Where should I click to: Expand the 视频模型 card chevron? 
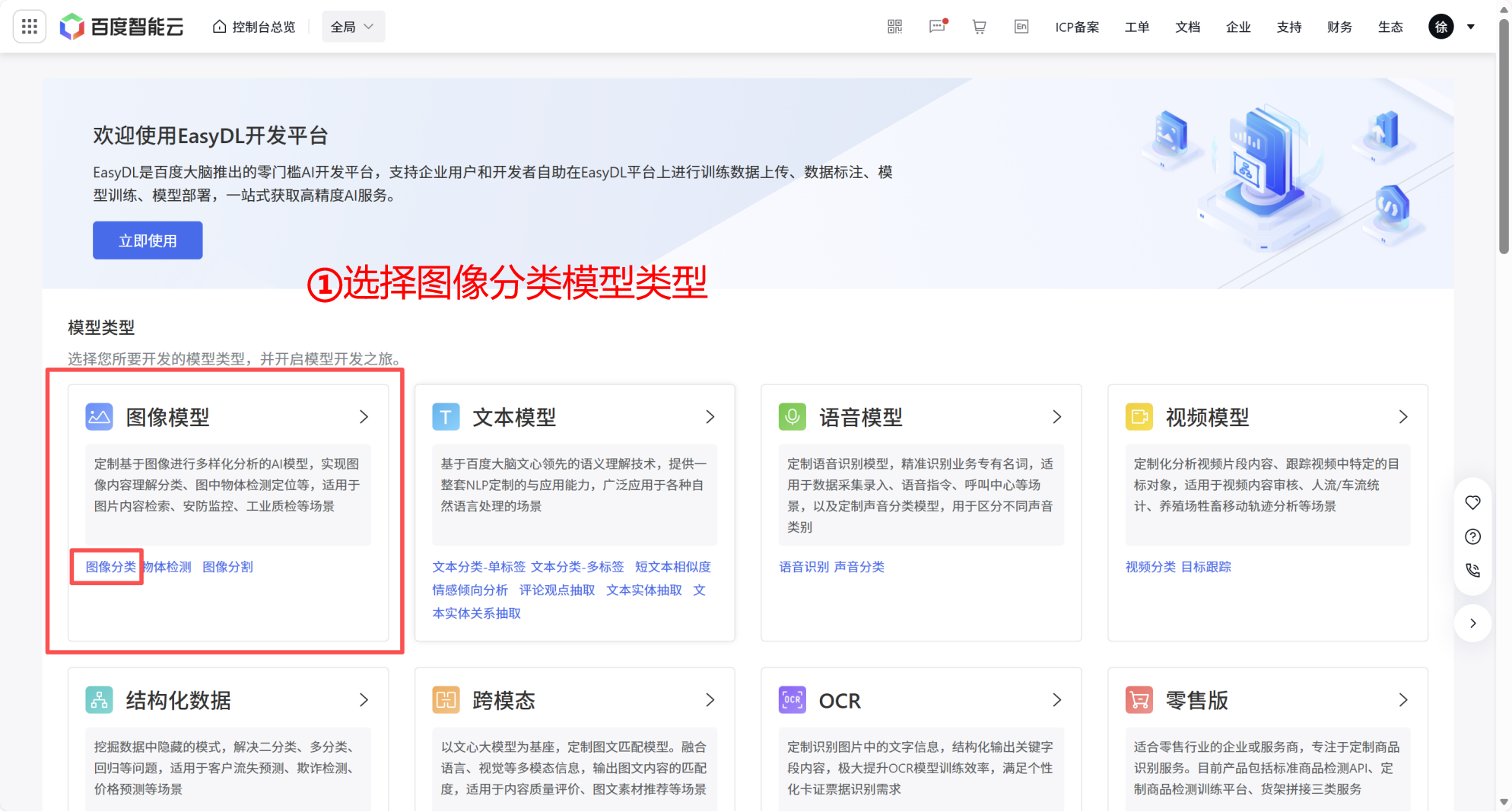coord(1404,417)
